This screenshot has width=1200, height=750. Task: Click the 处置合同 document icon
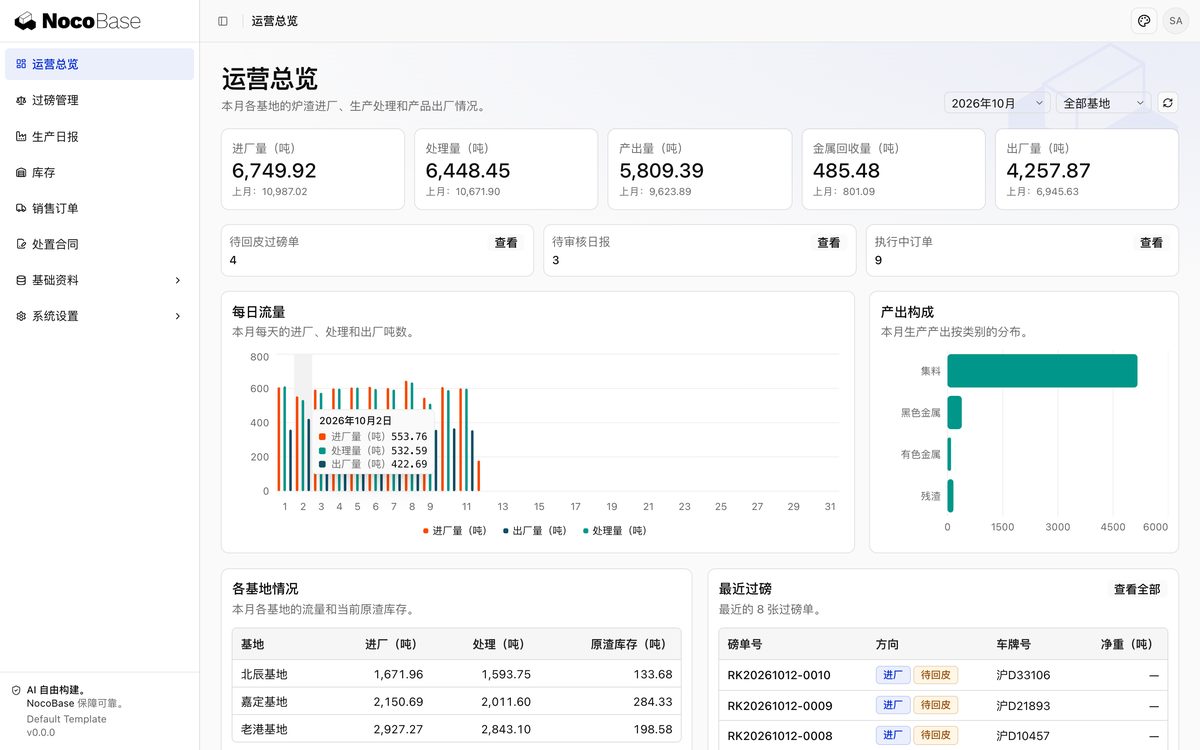coord(21,244)
